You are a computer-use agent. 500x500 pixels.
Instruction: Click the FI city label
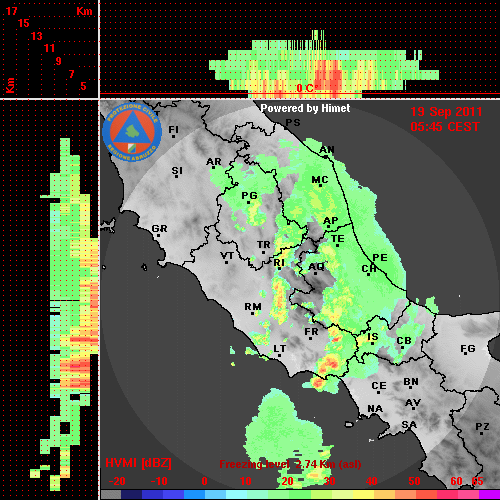(x=174, y=129)
